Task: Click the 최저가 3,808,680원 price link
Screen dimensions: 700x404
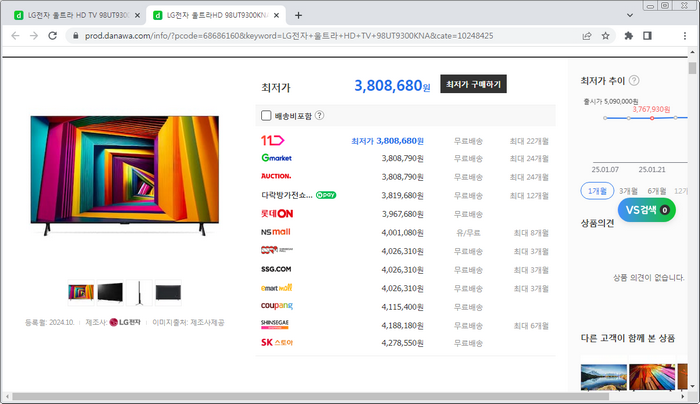Action: (387, 141)
